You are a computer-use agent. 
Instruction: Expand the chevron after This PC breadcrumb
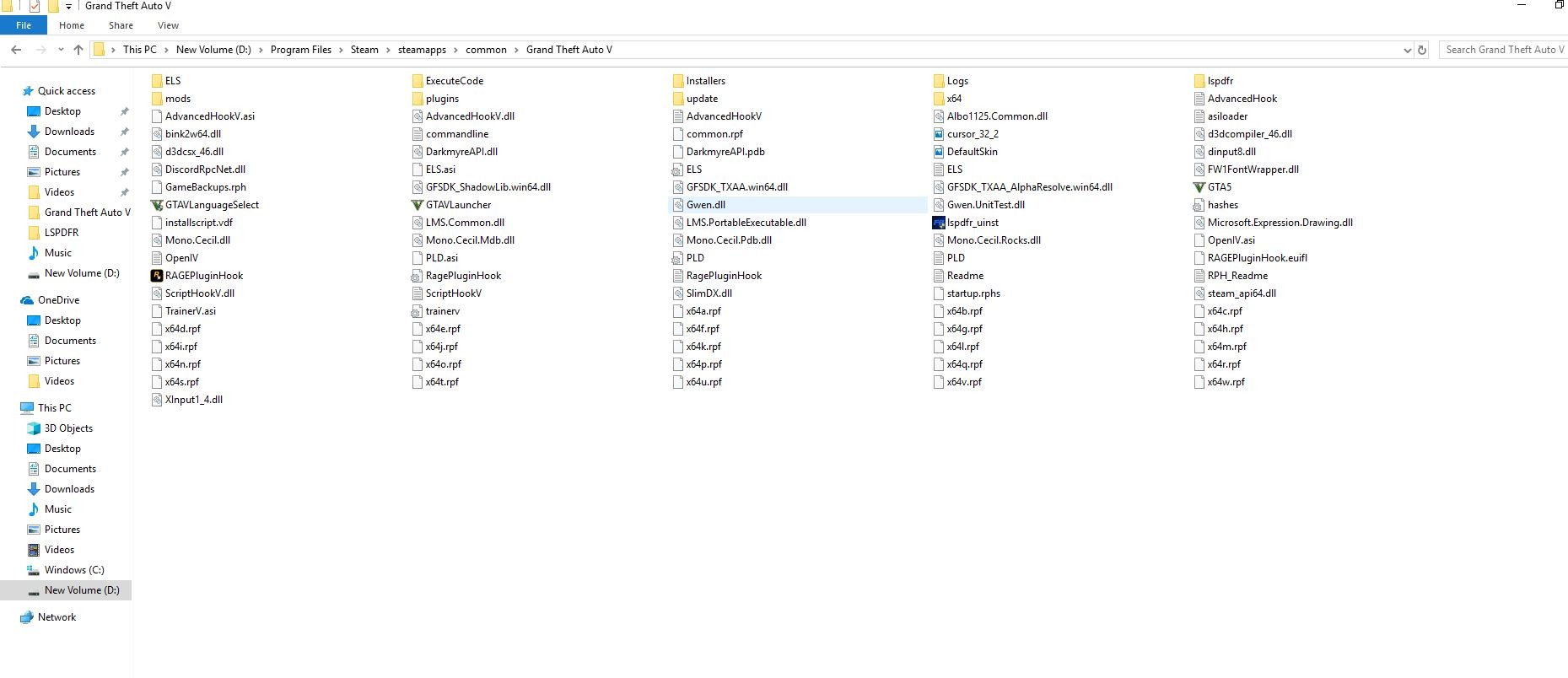(166, 50)
